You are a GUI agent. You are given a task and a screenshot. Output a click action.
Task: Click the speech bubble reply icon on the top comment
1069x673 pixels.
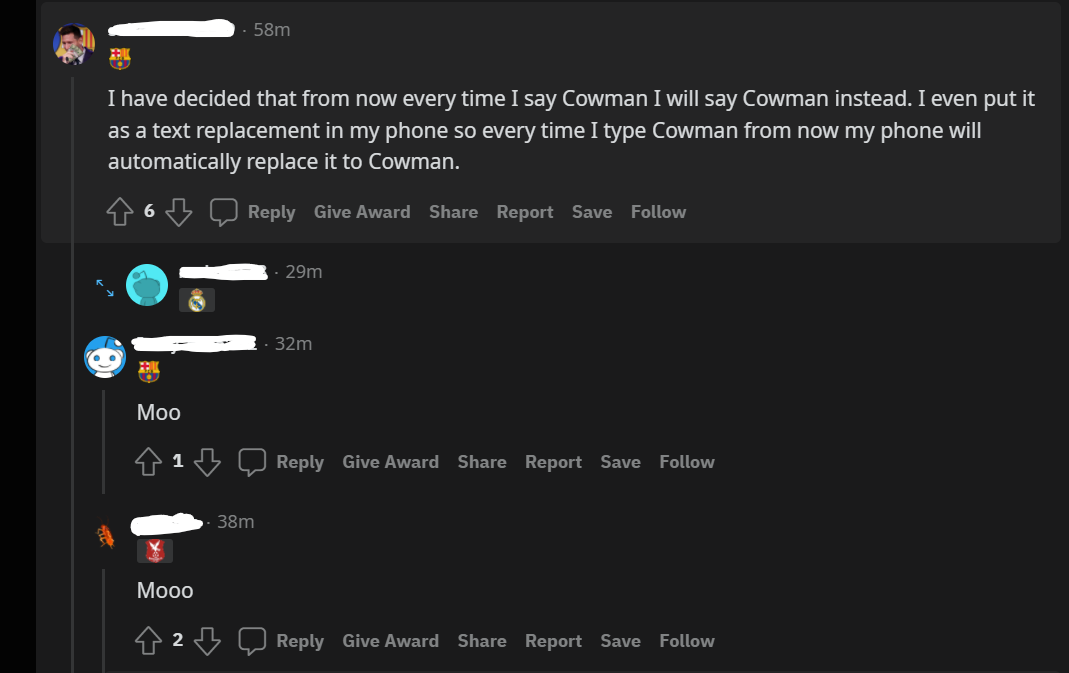click(x=222, y=211)
